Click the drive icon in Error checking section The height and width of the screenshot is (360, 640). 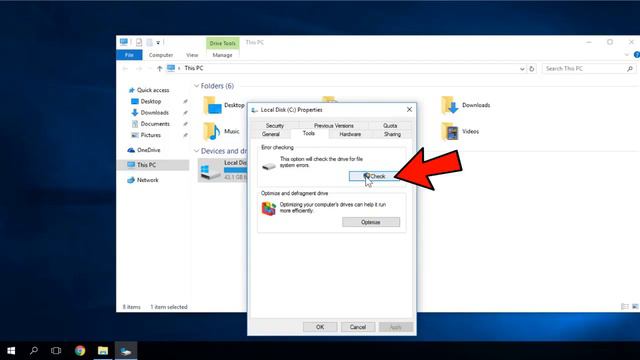(x=269, y=166)
